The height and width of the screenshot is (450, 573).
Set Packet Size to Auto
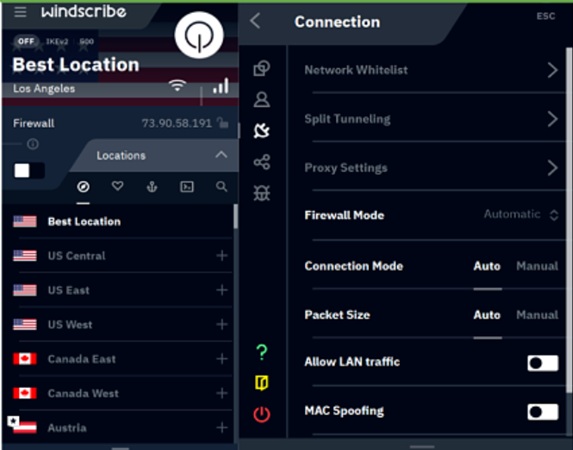[x=487, y=315]
